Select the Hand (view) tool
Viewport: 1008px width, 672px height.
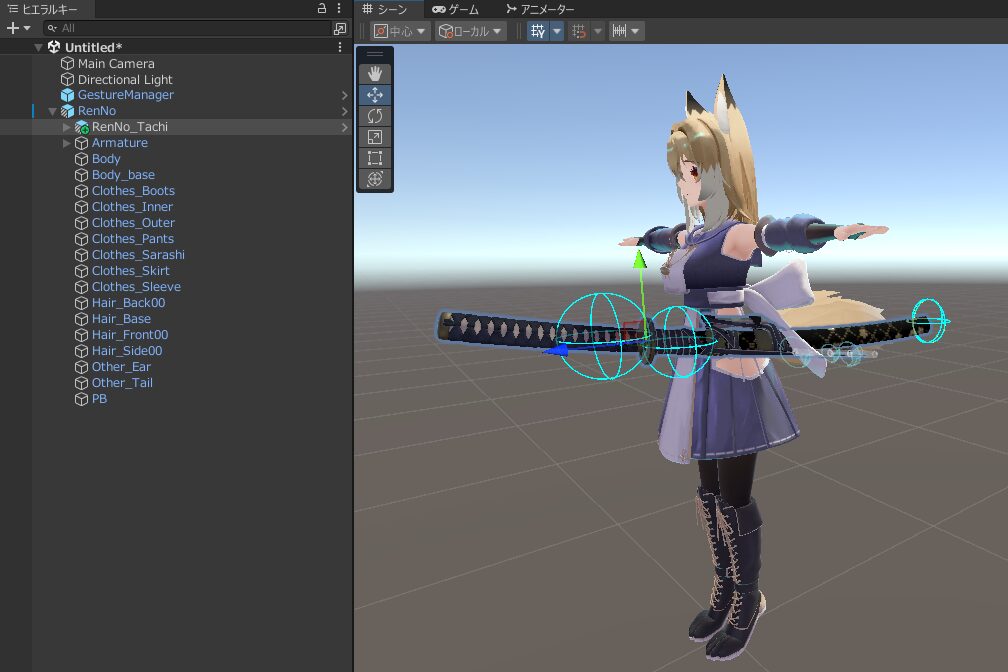coord(375,74)
